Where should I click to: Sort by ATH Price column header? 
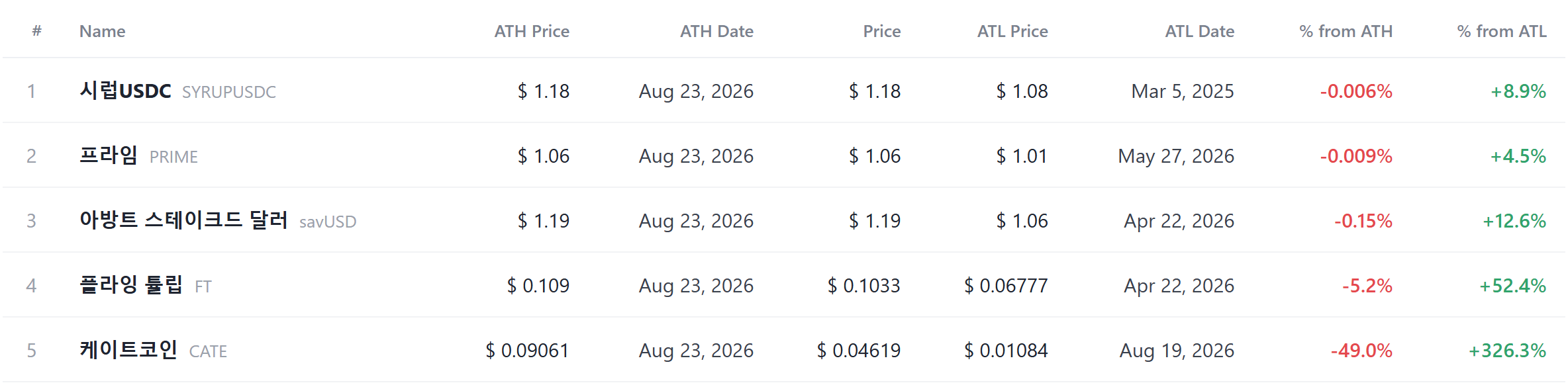click(532, 31)
